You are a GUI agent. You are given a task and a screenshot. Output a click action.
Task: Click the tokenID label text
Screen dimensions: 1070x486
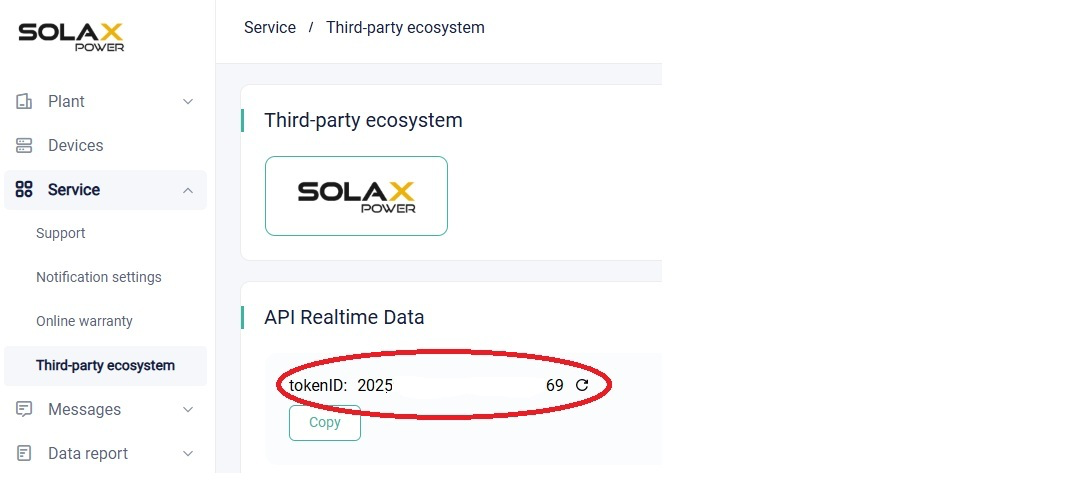[x=319, y=386]
